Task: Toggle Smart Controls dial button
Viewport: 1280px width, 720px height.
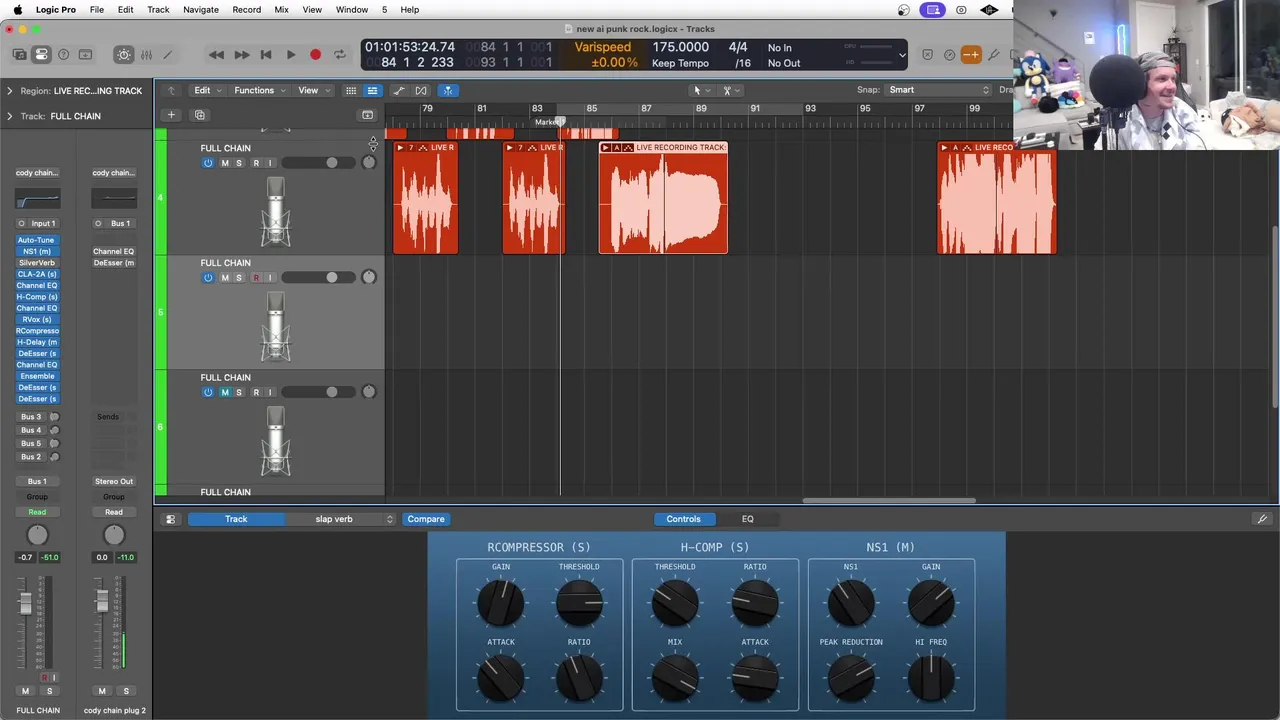Action: (124, 54)
